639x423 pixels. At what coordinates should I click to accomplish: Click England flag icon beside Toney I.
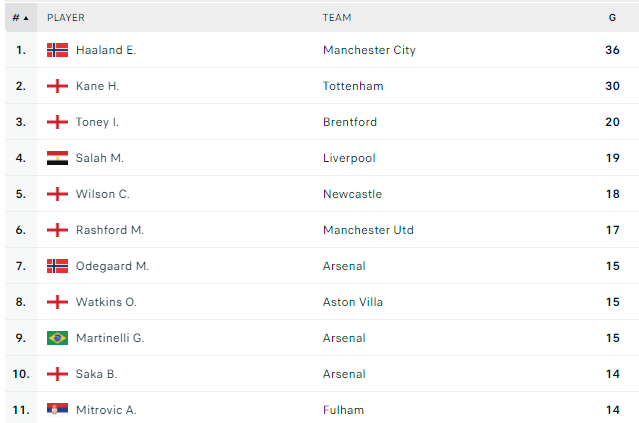(57, 122)
